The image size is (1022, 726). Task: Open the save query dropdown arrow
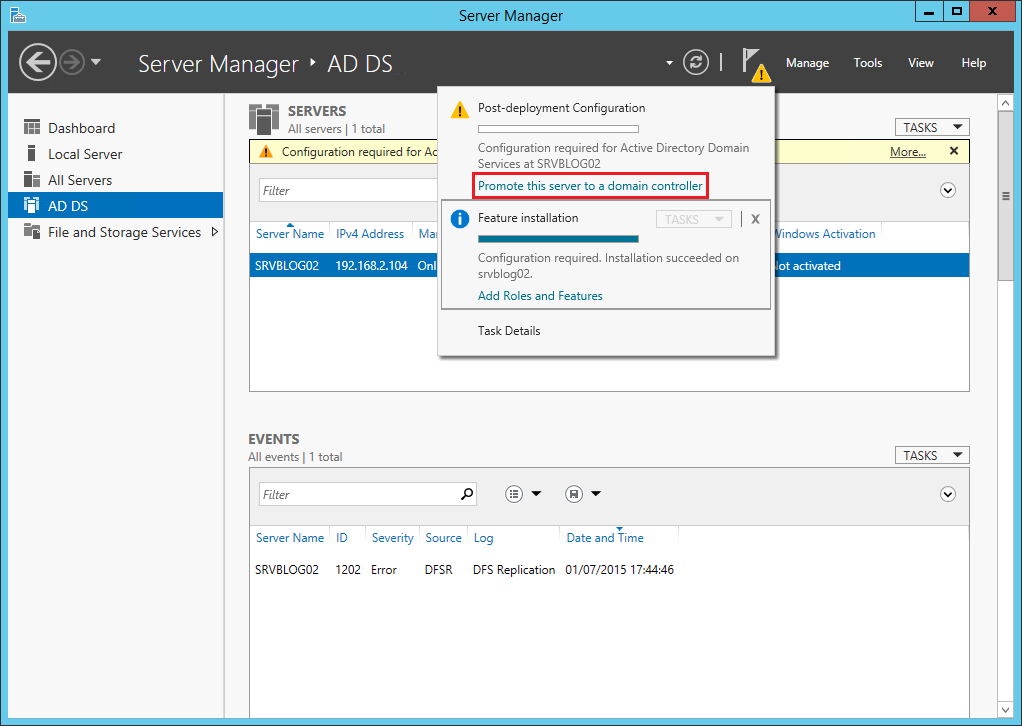pyautogui.click(x=596, y=494)
